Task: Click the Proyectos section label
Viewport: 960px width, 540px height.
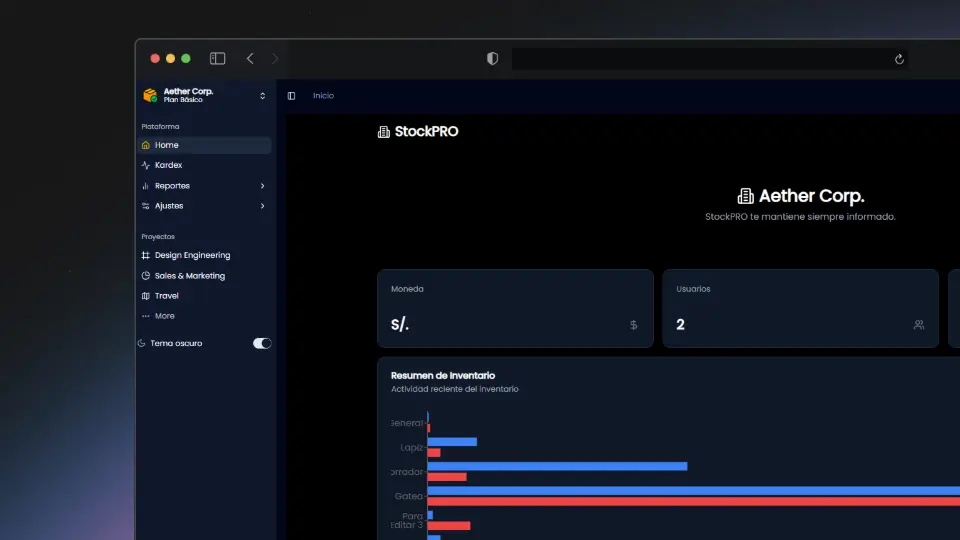Action: (158, 236)
